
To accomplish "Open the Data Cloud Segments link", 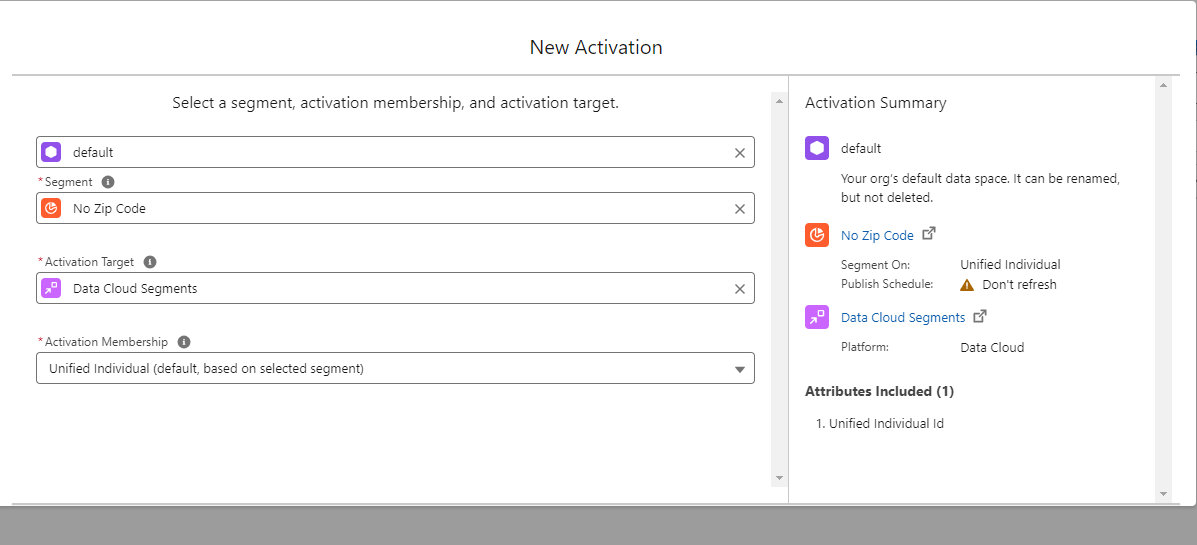I will [903, 318].
